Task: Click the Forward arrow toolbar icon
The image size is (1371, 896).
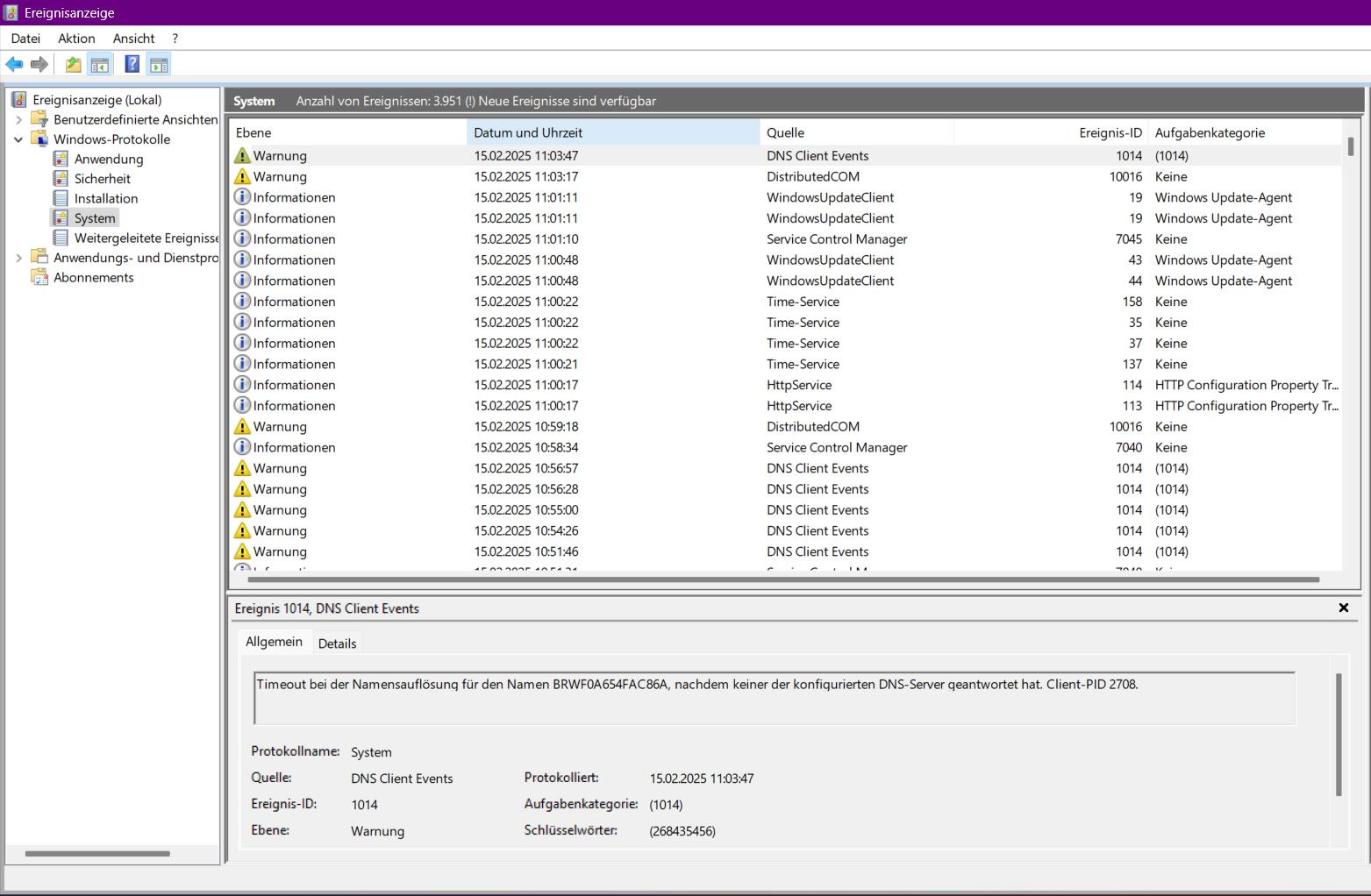Action: click(39, 64)
